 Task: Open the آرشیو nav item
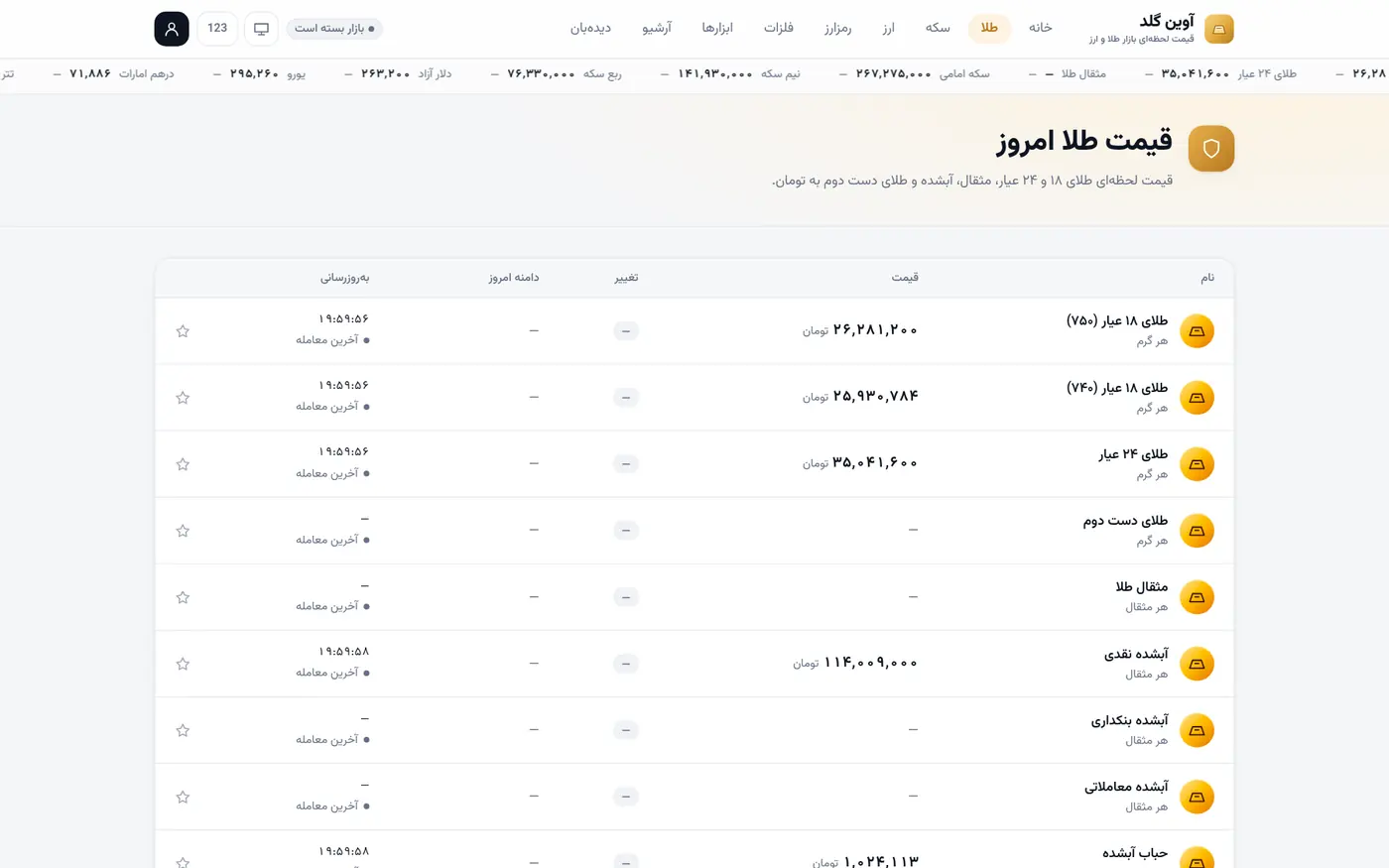click(657, 28)
